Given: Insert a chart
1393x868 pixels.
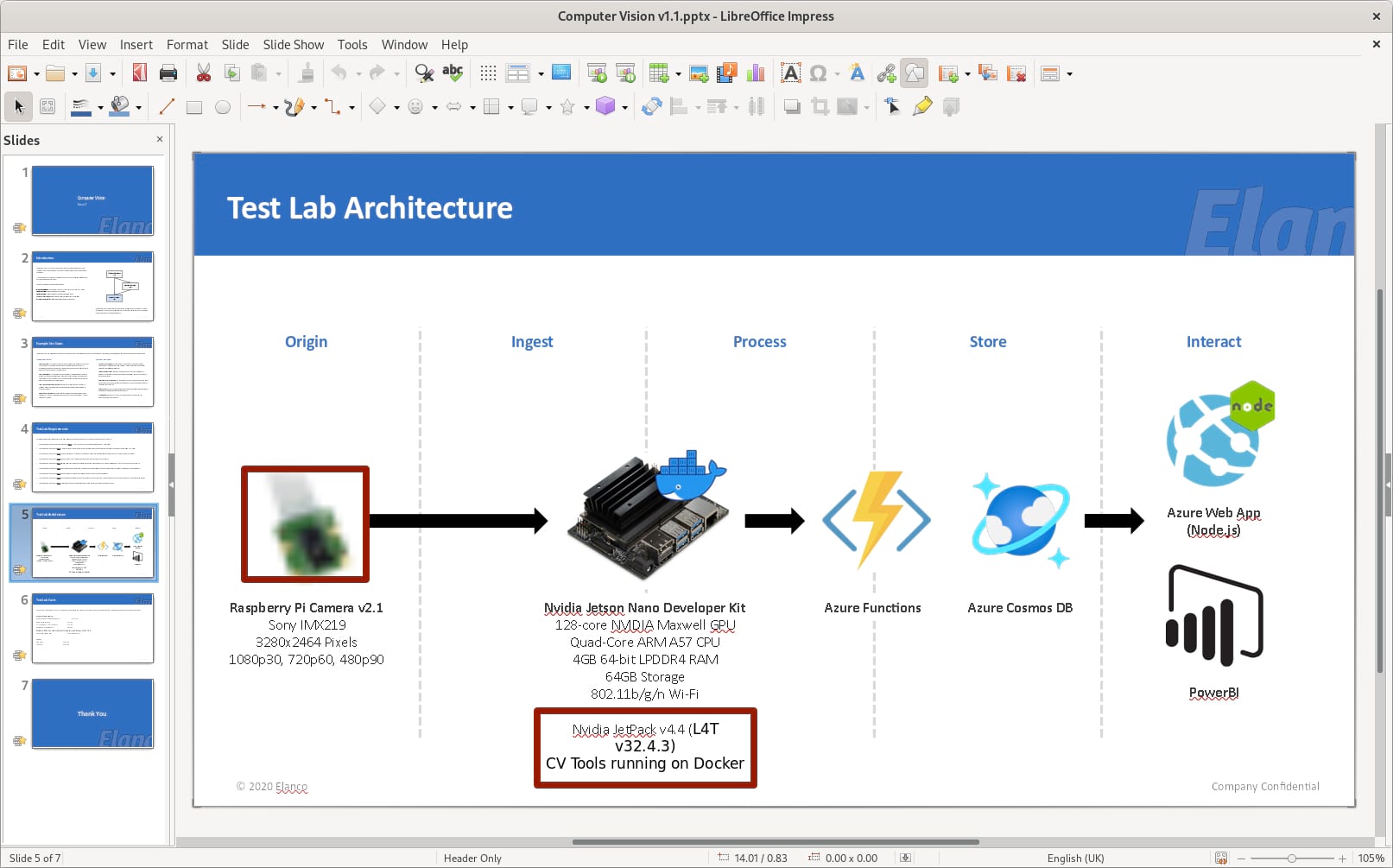Looking at the screenshot, I should click(x=756, y=73).
